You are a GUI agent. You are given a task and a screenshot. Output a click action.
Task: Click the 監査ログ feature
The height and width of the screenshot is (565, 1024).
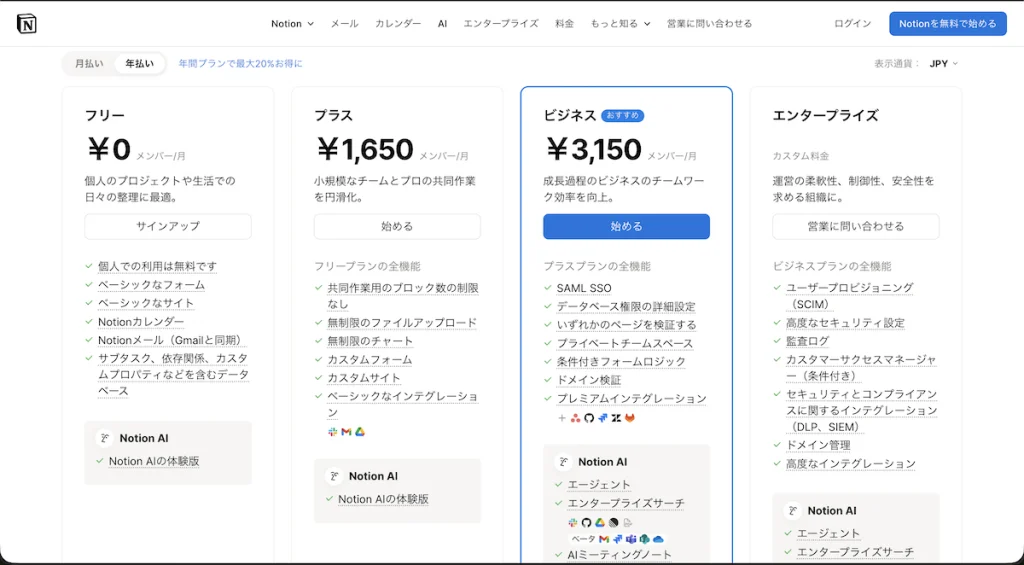pyautogui.click(x=808, y=341)
